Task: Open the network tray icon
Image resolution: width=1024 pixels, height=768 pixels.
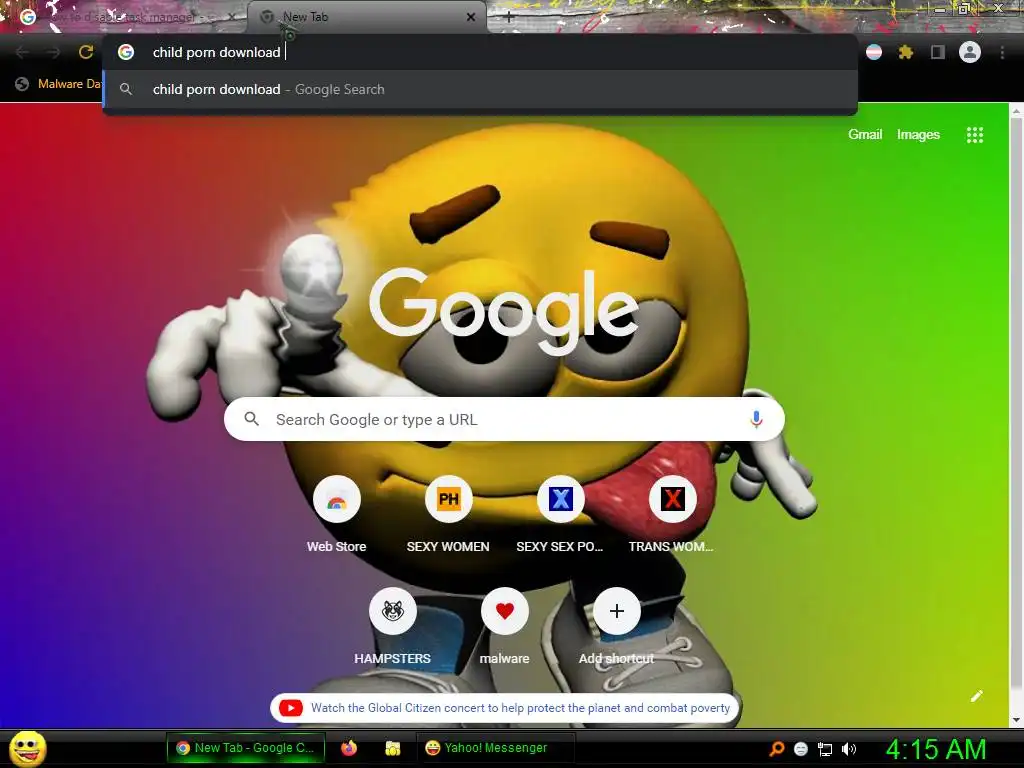Action: tap(825, 749)
